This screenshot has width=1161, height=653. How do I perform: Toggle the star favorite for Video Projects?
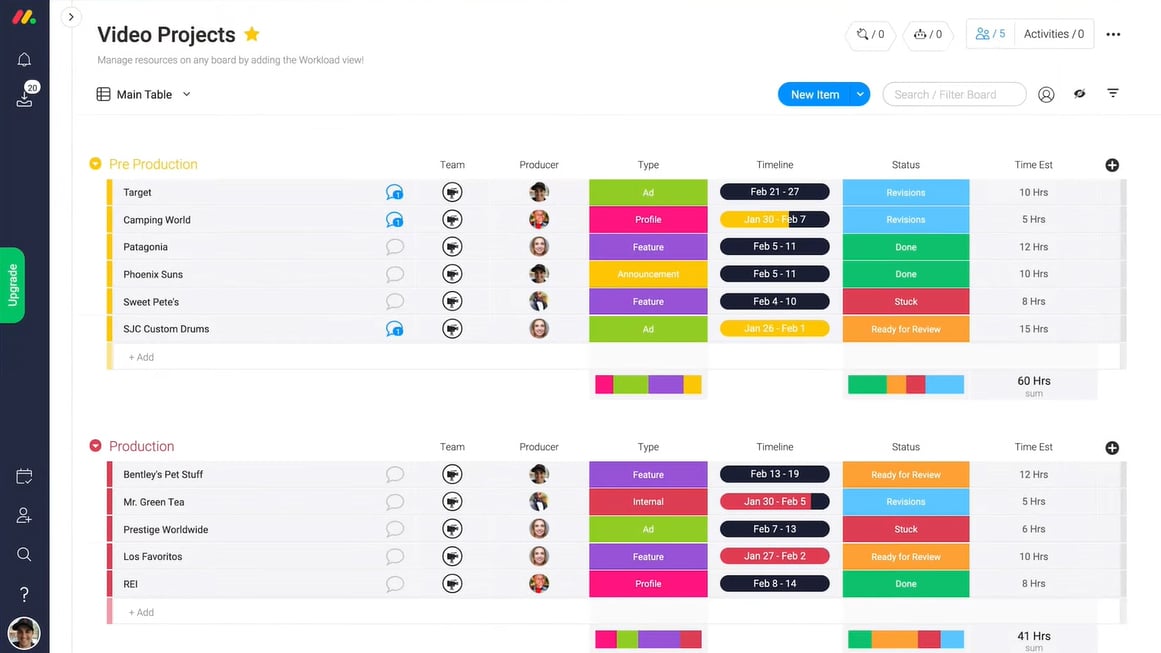click(252, 34)
